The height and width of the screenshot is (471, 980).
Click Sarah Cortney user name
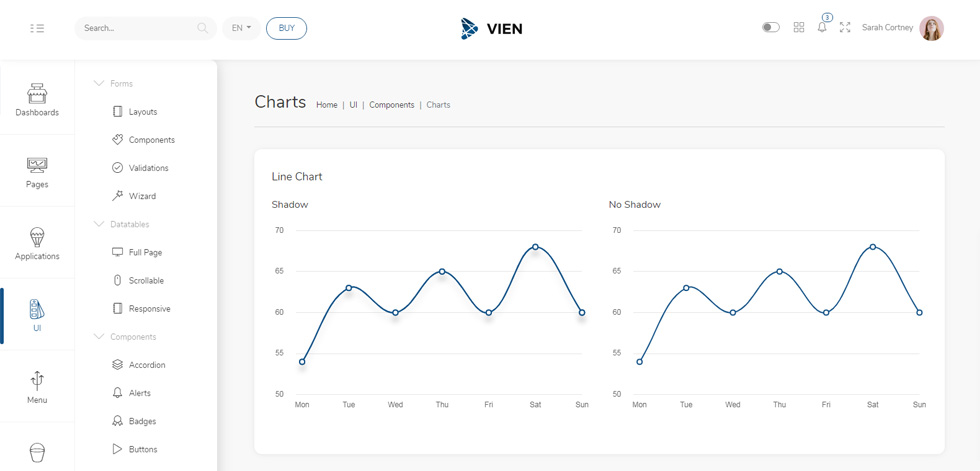[888, 27]
